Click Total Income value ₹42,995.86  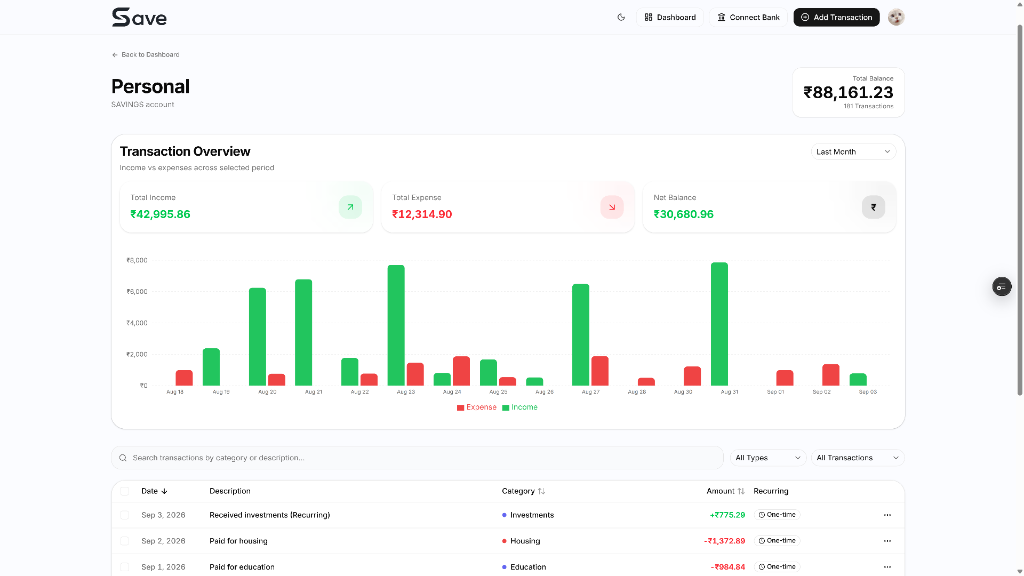(161, 214)
